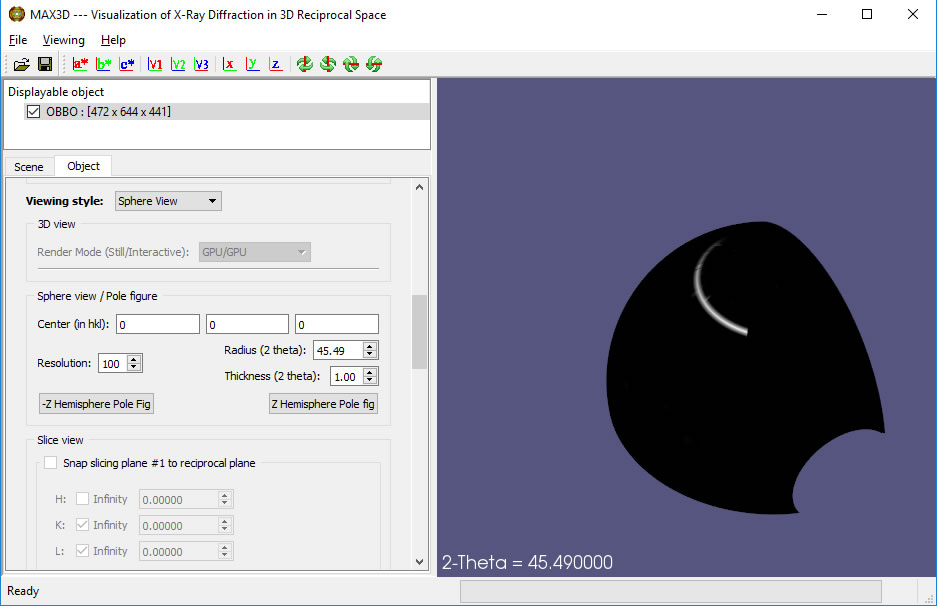
Task: Decrease the Resolution spinner value
Action: tap(135, 368)
